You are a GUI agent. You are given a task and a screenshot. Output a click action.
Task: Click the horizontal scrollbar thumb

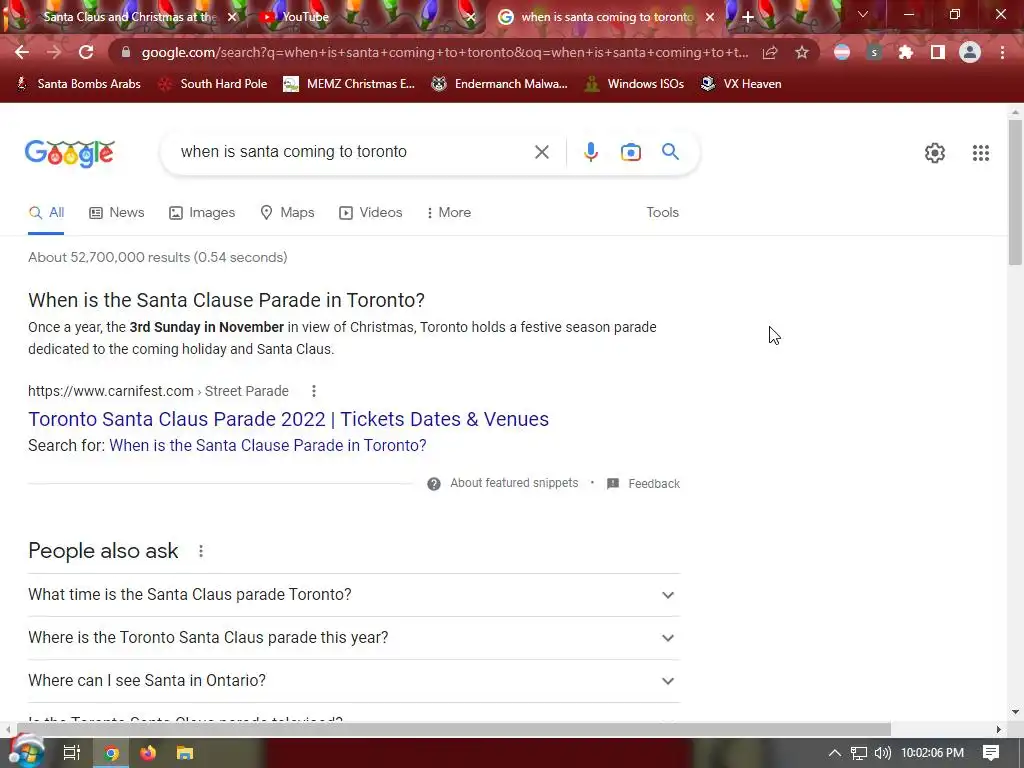[x=454, y=729]
